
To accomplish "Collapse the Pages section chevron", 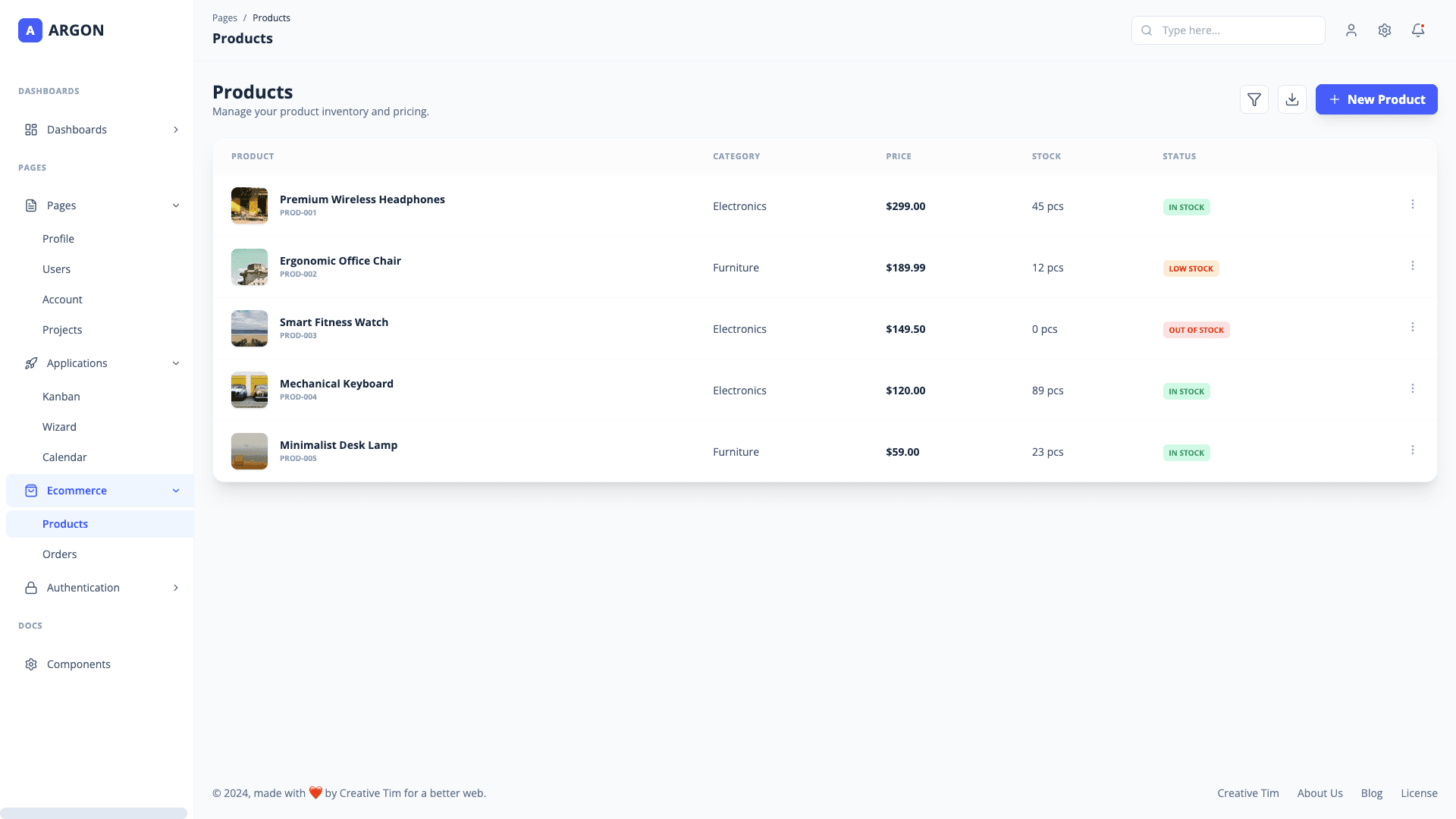I will point(176,206).
